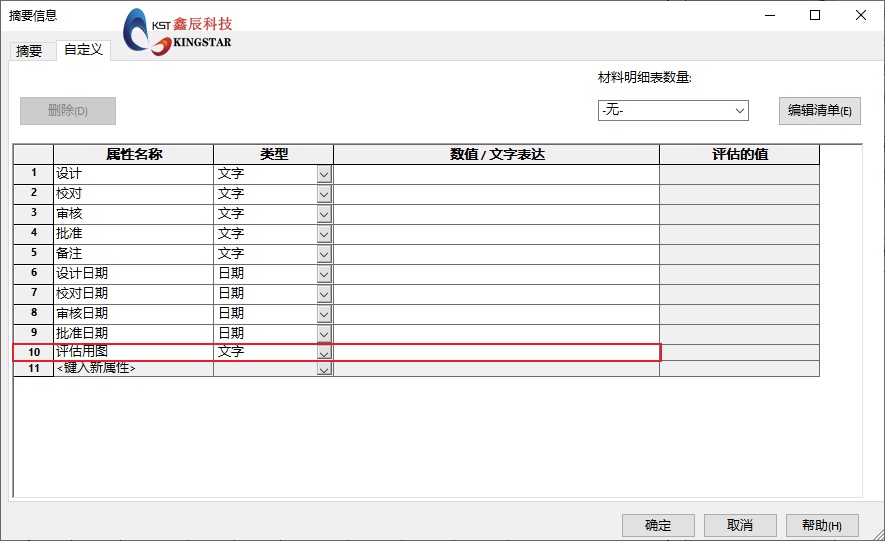
Task: Select the 自定义 tab
Action: (84, 50)
